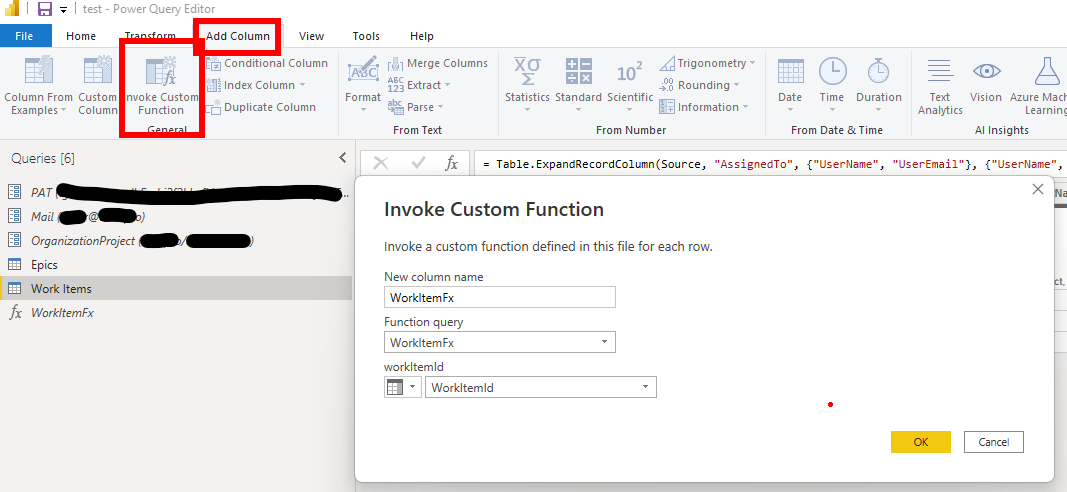Cancel the formula bar edit

381,163
